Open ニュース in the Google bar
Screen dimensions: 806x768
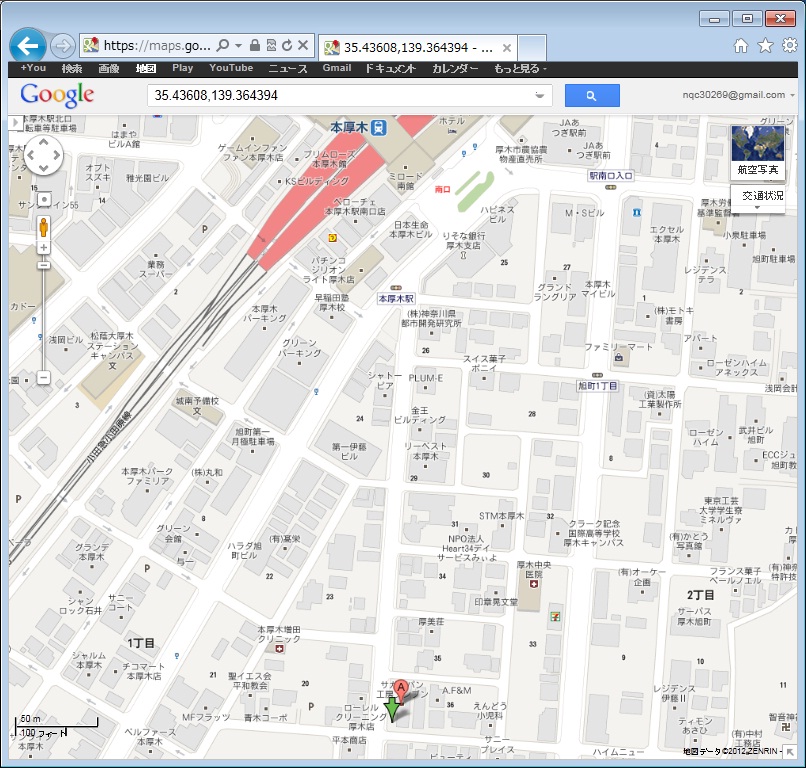[x=288, y=68]
